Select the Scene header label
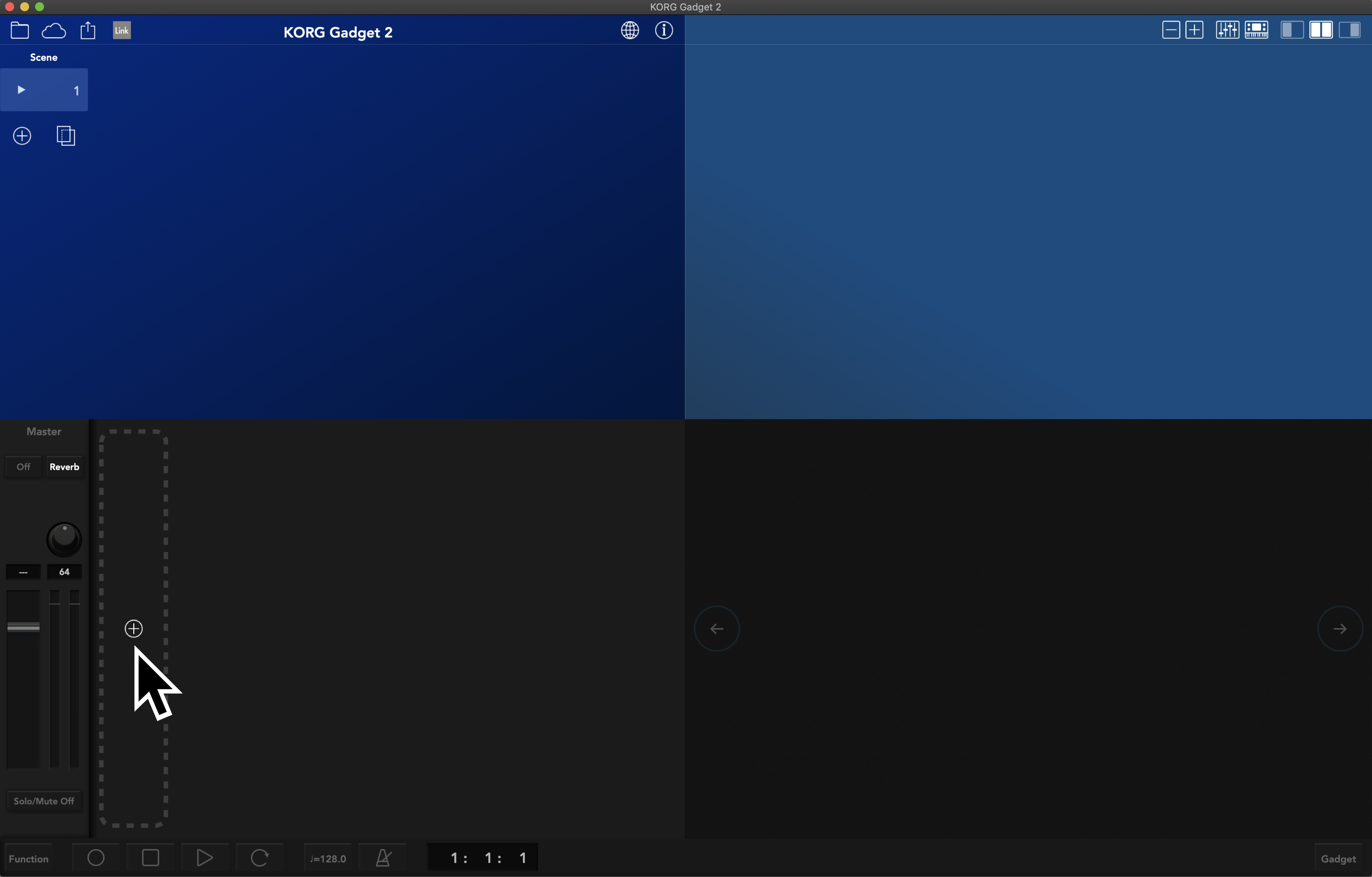1372x877 pixels. coord(44,57)
